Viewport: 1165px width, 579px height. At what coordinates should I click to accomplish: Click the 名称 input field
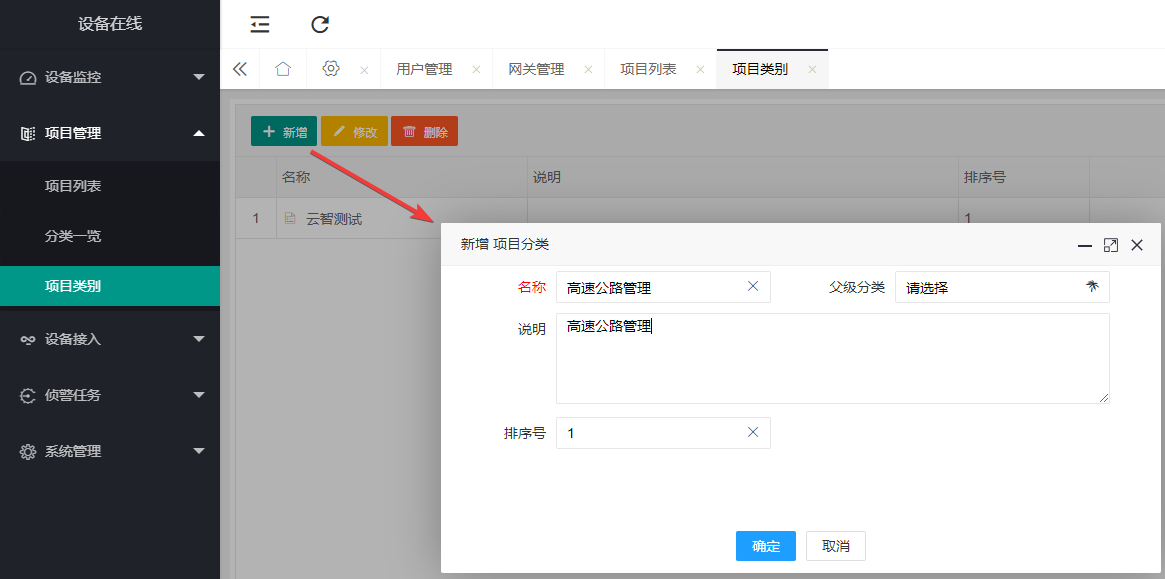point(663,287)
